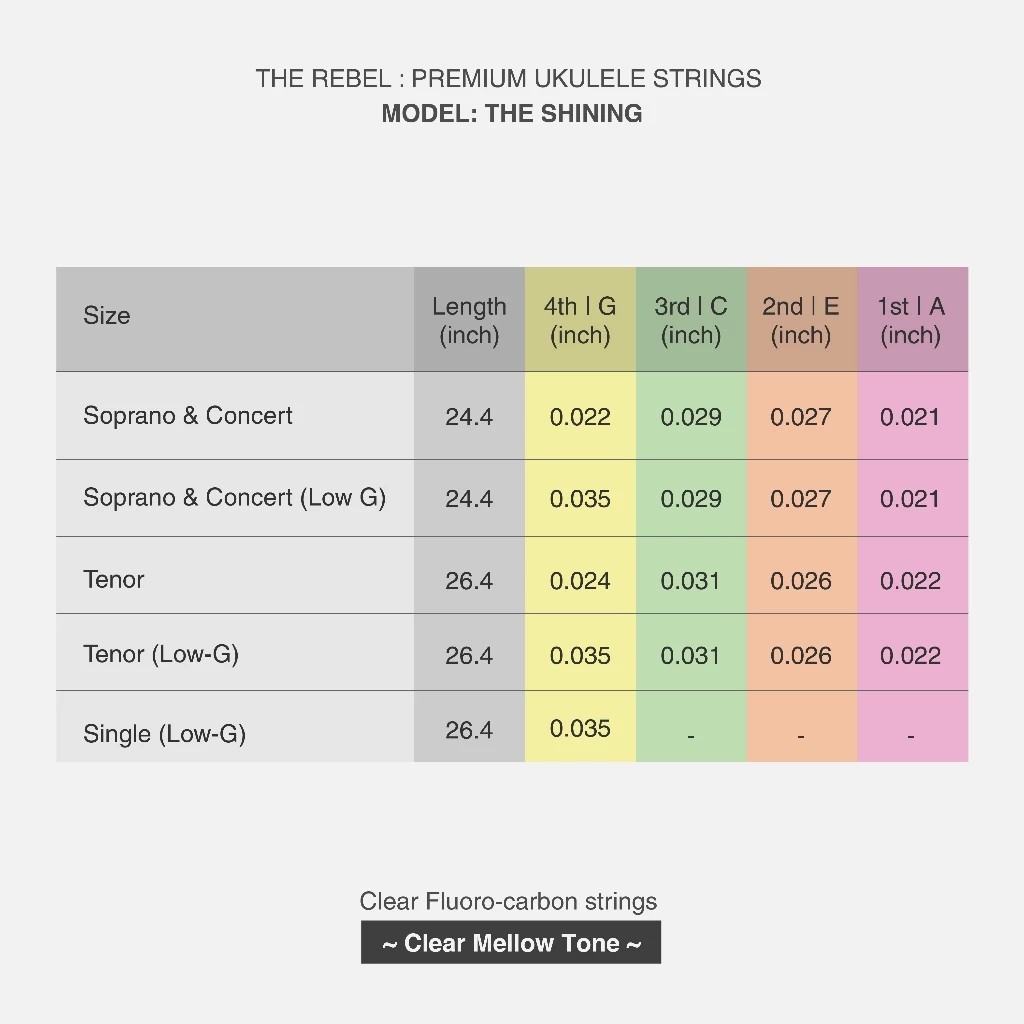
Task: Select the "Length (inch)" column header
Action: tap(469, 320)
